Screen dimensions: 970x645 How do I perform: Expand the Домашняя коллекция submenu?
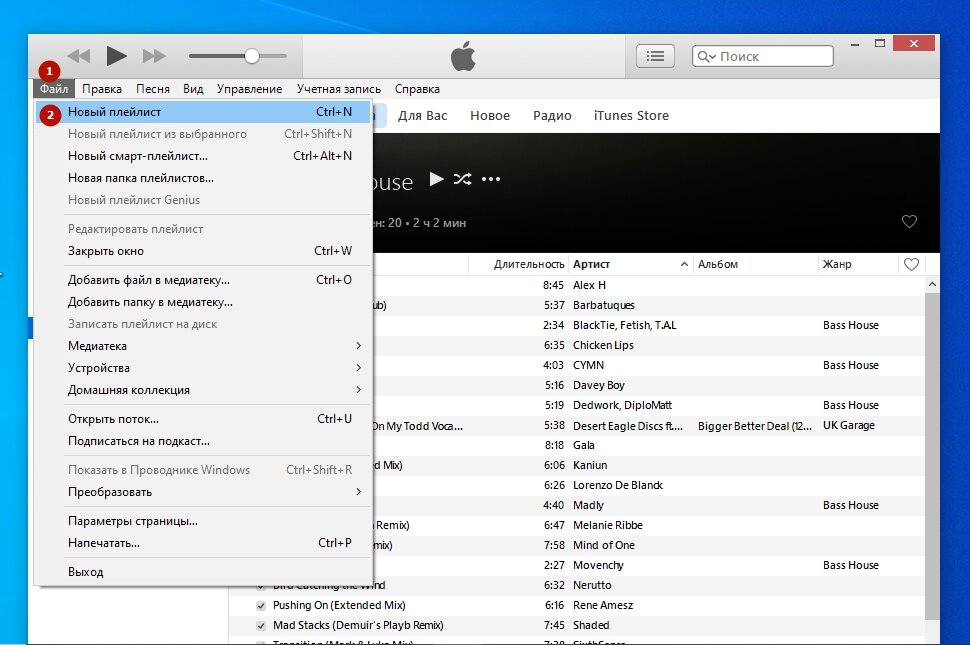(x=204, y=390)
